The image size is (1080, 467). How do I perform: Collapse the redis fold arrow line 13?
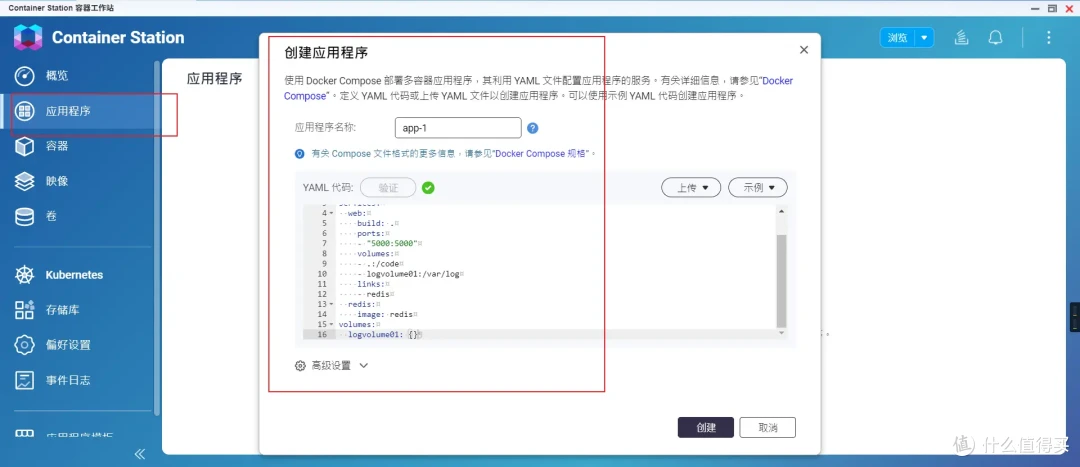(x=331, y=304)
